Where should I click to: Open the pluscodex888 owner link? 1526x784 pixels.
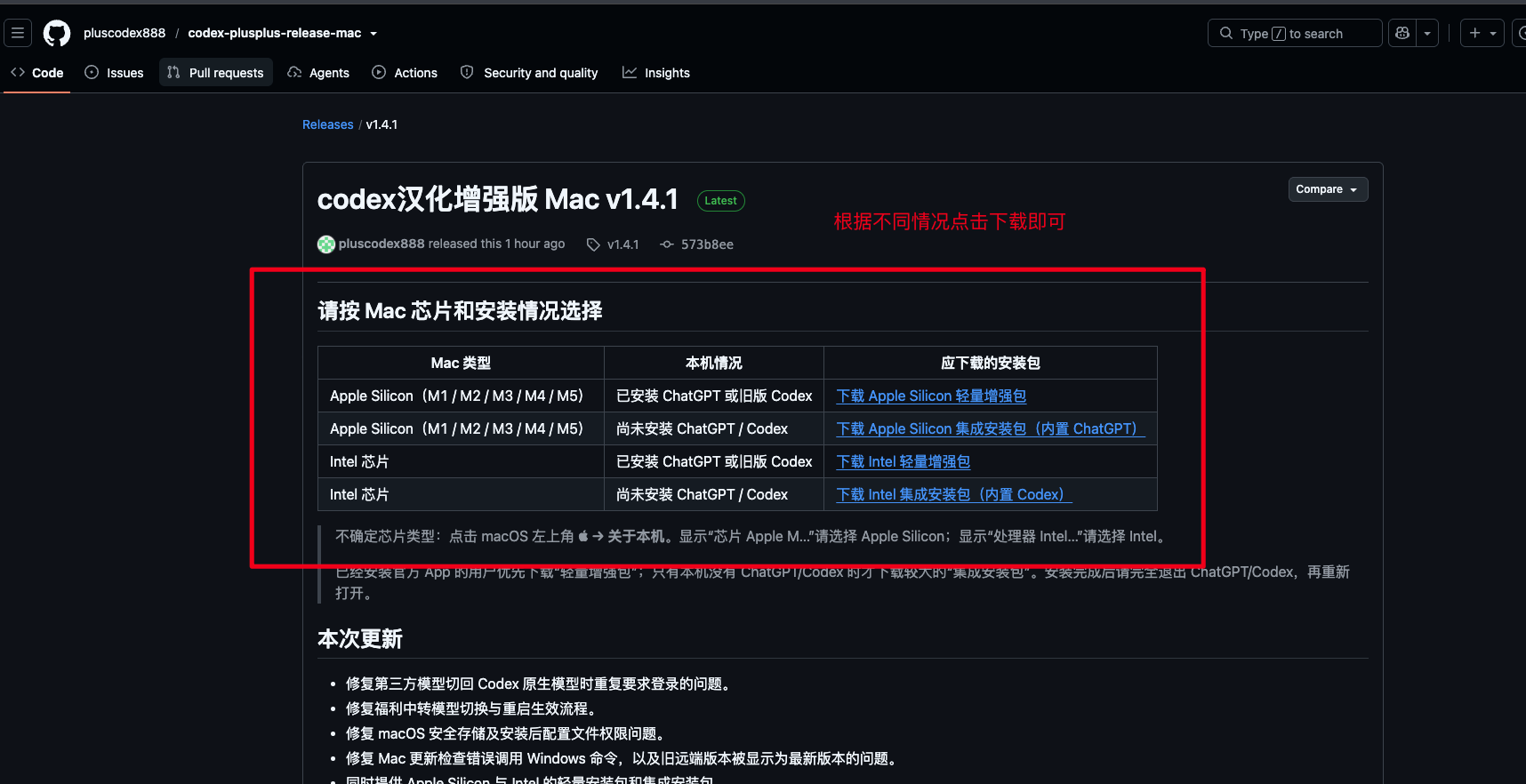pyautogui.click(x=124, y=33)
